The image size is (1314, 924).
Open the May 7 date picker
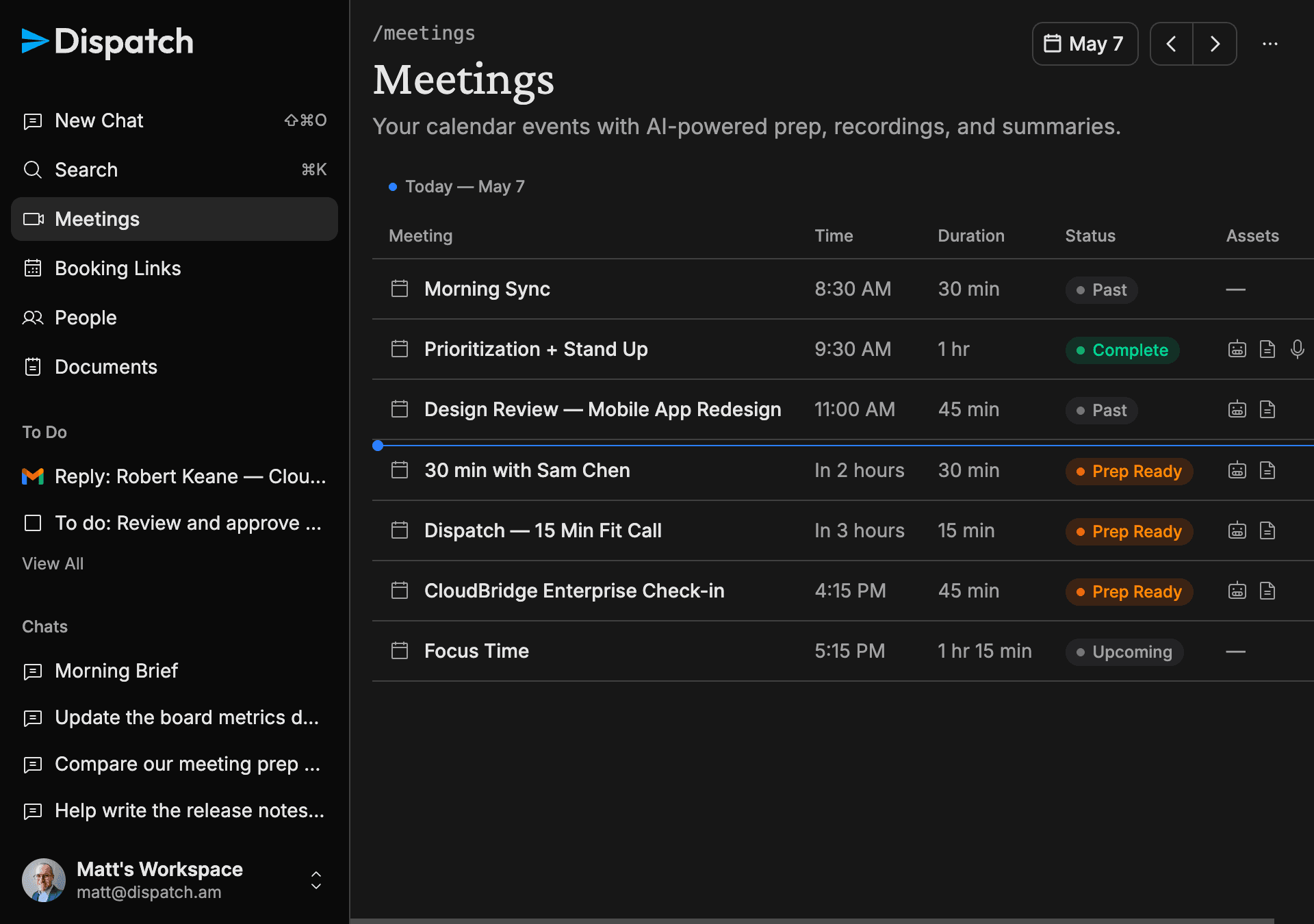click(x=1085, y=44)
